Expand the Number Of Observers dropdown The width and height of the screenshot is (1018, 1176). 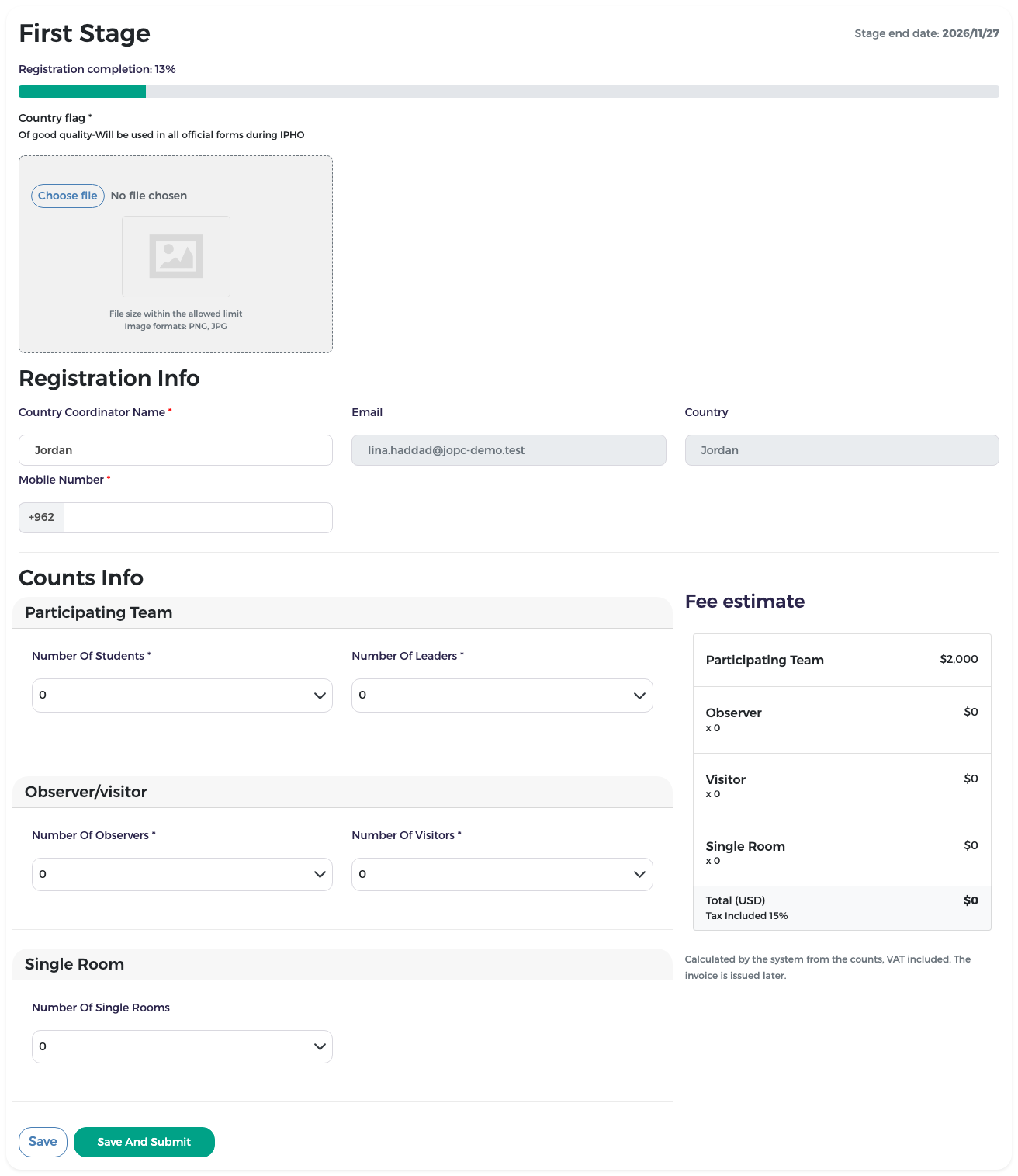(x=182, y=874)
